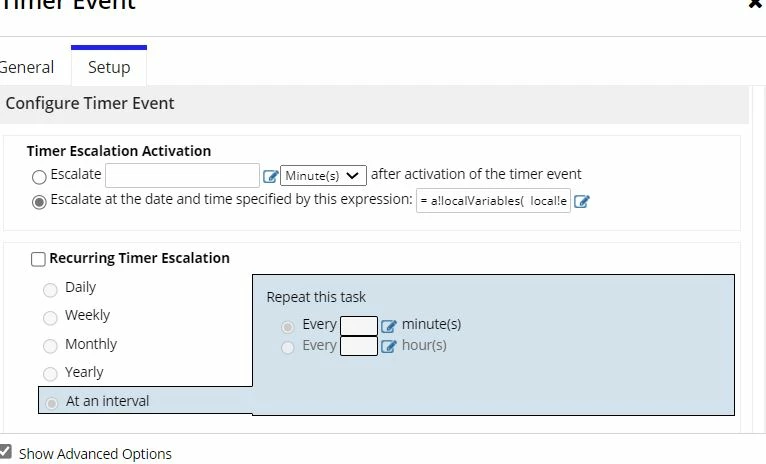
Task: Click the Escalate delay input field
Action: [182, 175]
